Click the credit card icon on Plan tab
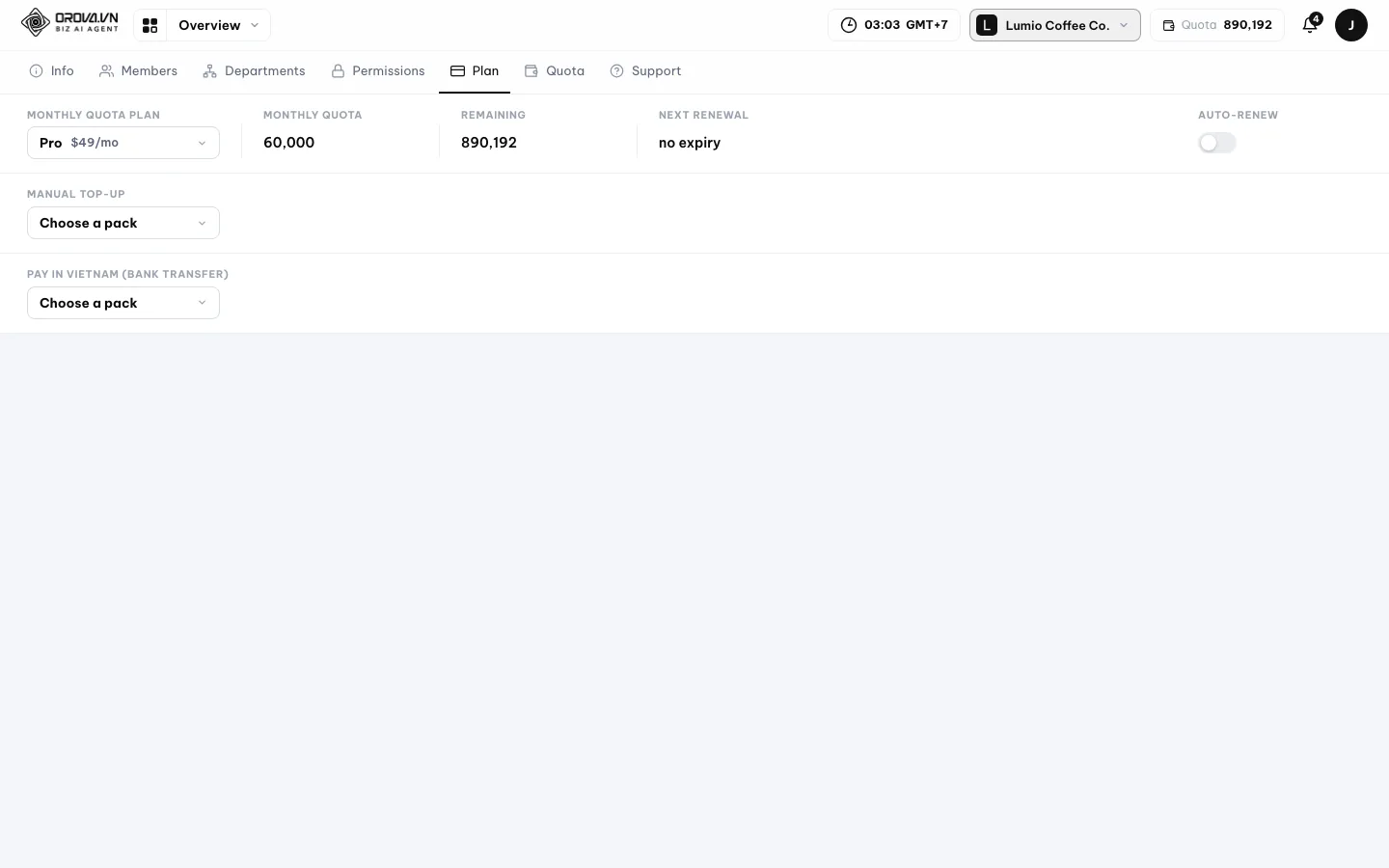 457,71
